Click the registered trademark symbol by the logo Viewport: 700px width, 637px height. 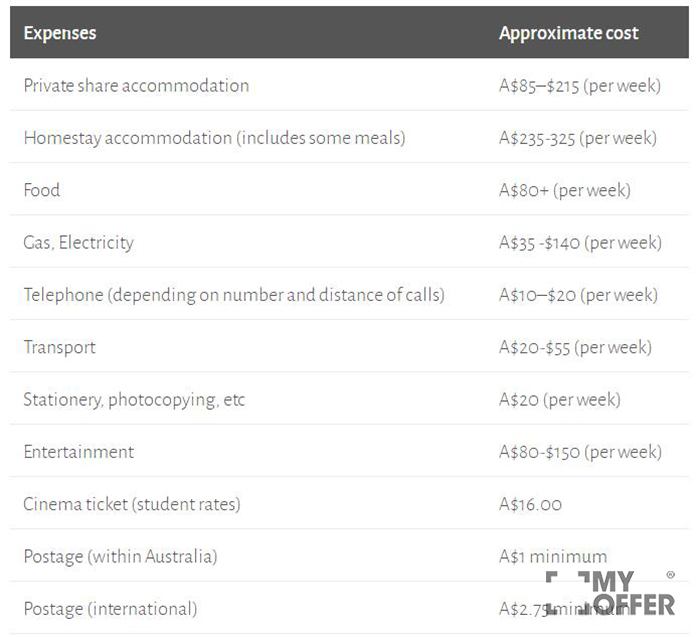click(x=670, y=575)
